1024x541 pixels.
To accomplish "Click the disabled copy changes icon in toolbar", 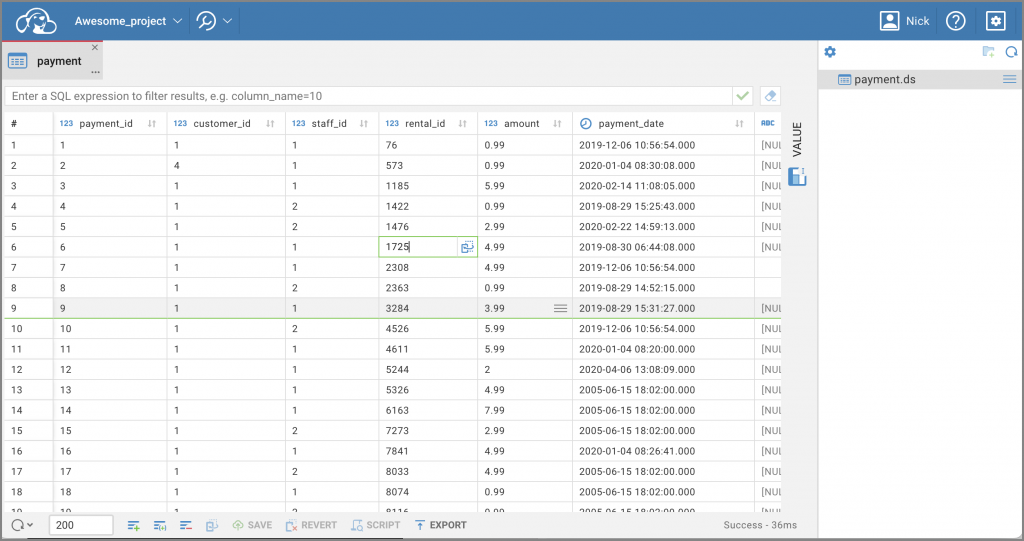I will point(212,525).
